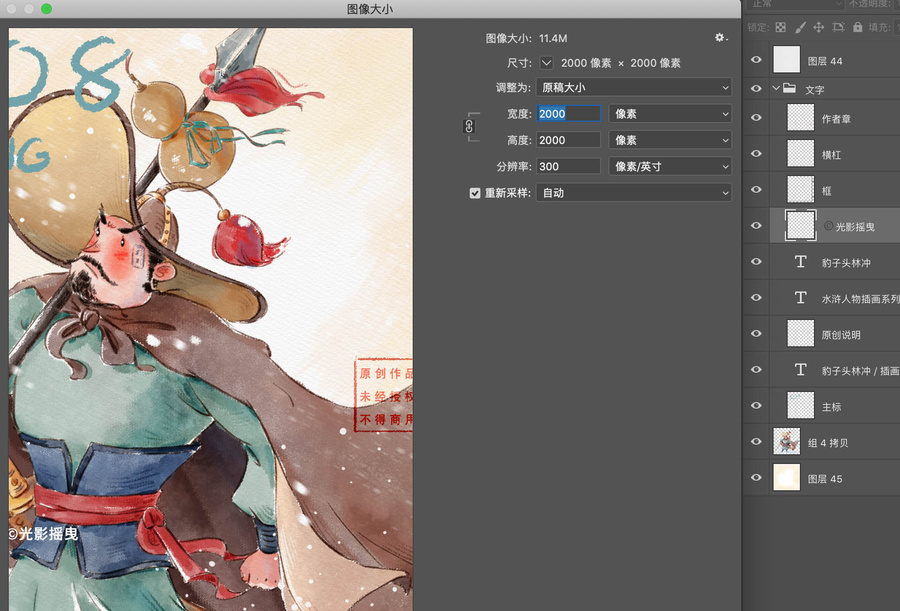Open the 重新采样 method dropdown
The width and height of the screenshot is (900, 611).
point(634,193)
